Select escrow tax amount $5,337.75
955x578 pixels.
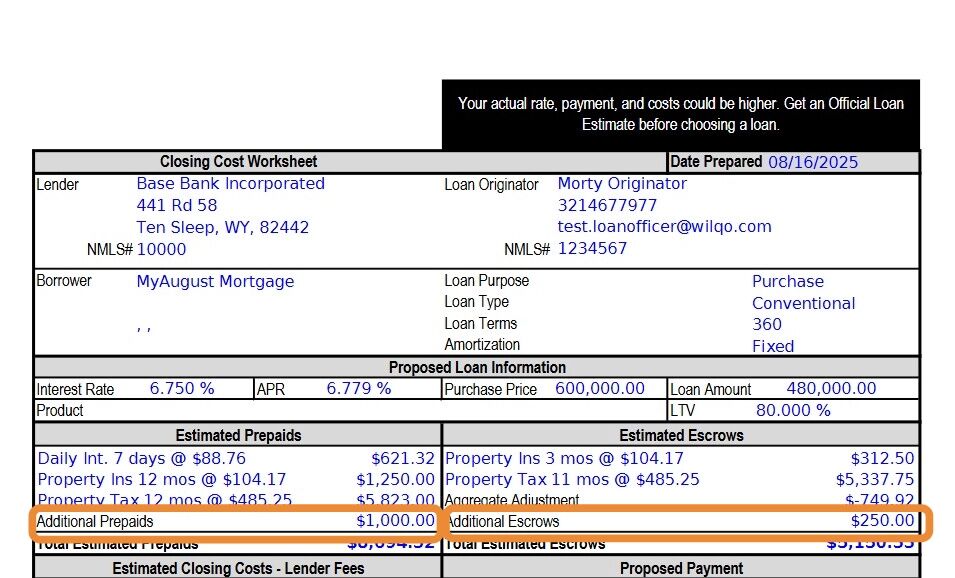coord(875,479)
